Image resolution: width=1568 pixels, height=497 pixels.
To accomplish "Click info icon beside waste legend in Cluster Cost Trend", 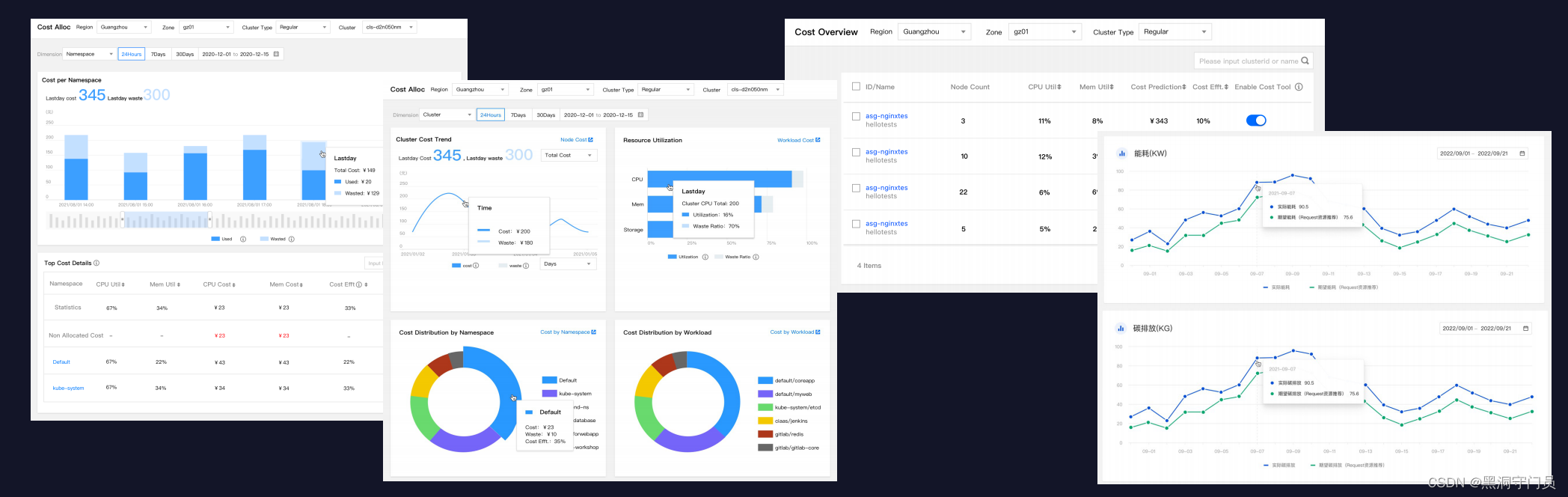I will 526,266.
